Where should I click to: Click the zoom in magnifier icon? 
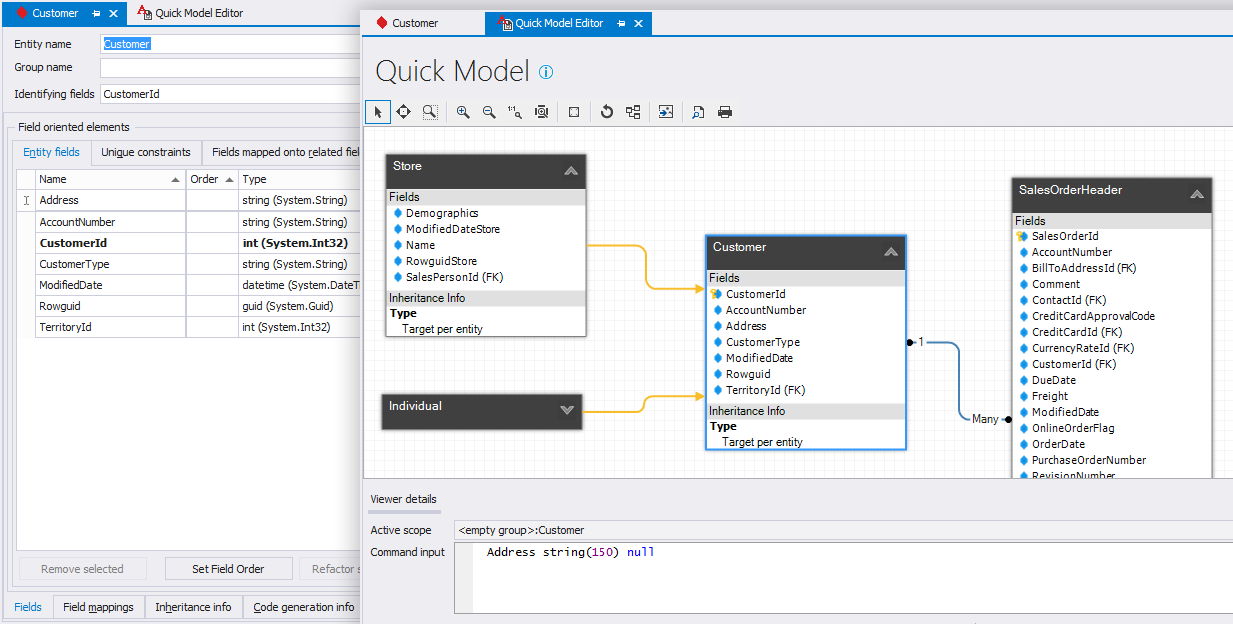click(x=463, y=112)
